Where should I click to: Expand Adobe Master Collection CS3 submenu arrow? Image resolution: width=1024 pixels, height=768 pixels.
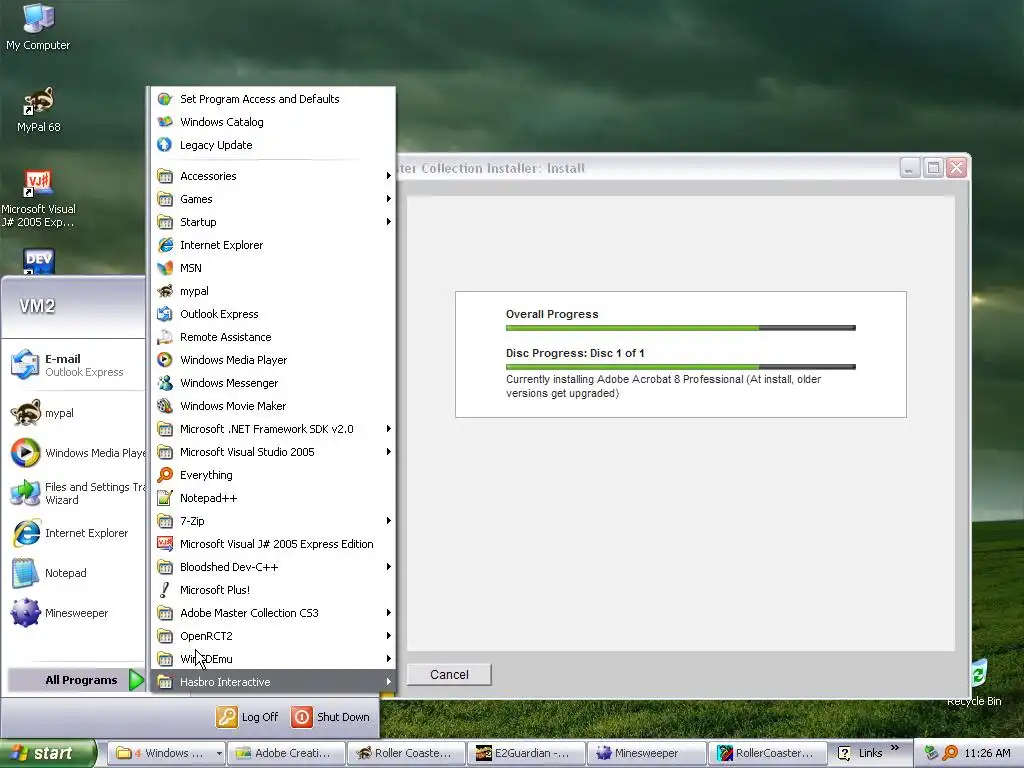(x=389, y=613)
